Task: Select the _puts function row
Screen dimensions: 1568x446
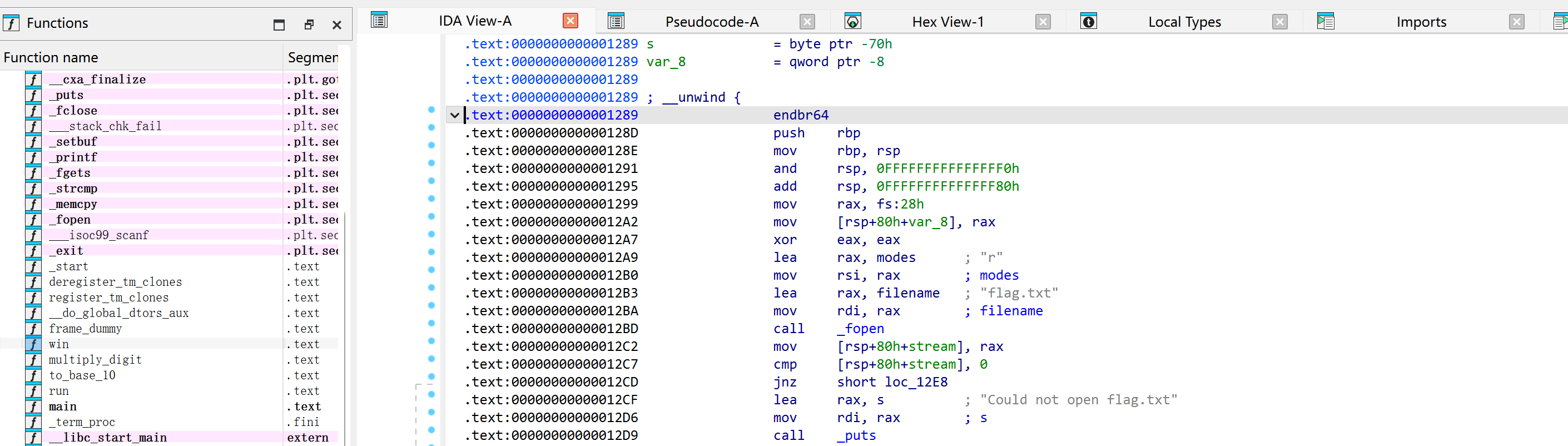Action: [169, 95]
